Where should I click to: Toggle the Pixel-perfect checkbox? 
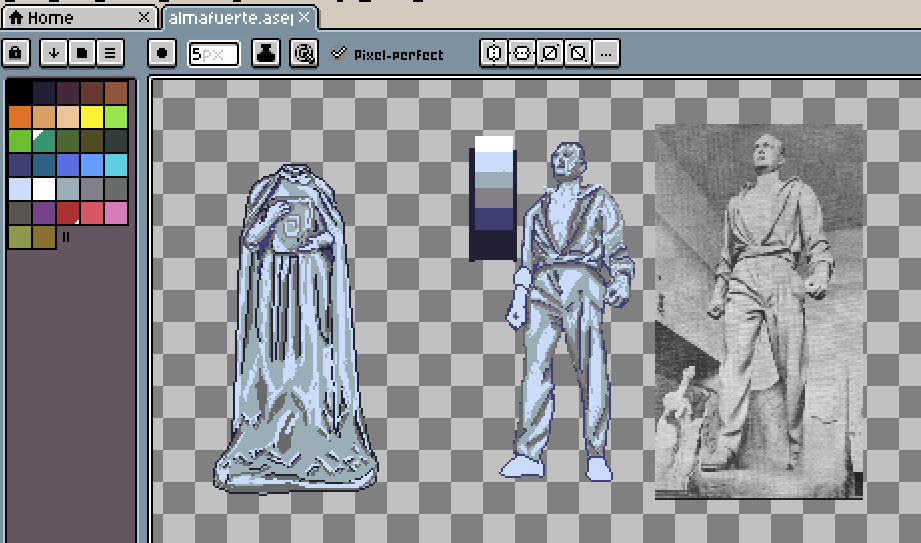339,53
